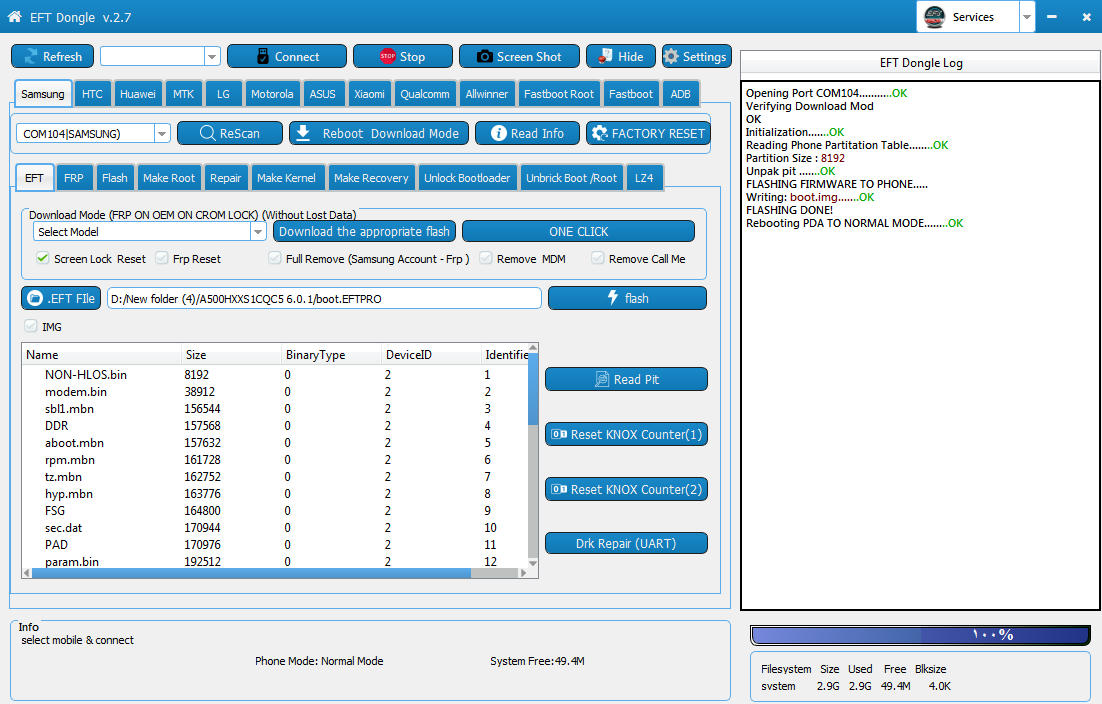Screen dimensions: 1102x704
Task: Open the Unlock Bootloader tab
Action: (x=467, y=178)
